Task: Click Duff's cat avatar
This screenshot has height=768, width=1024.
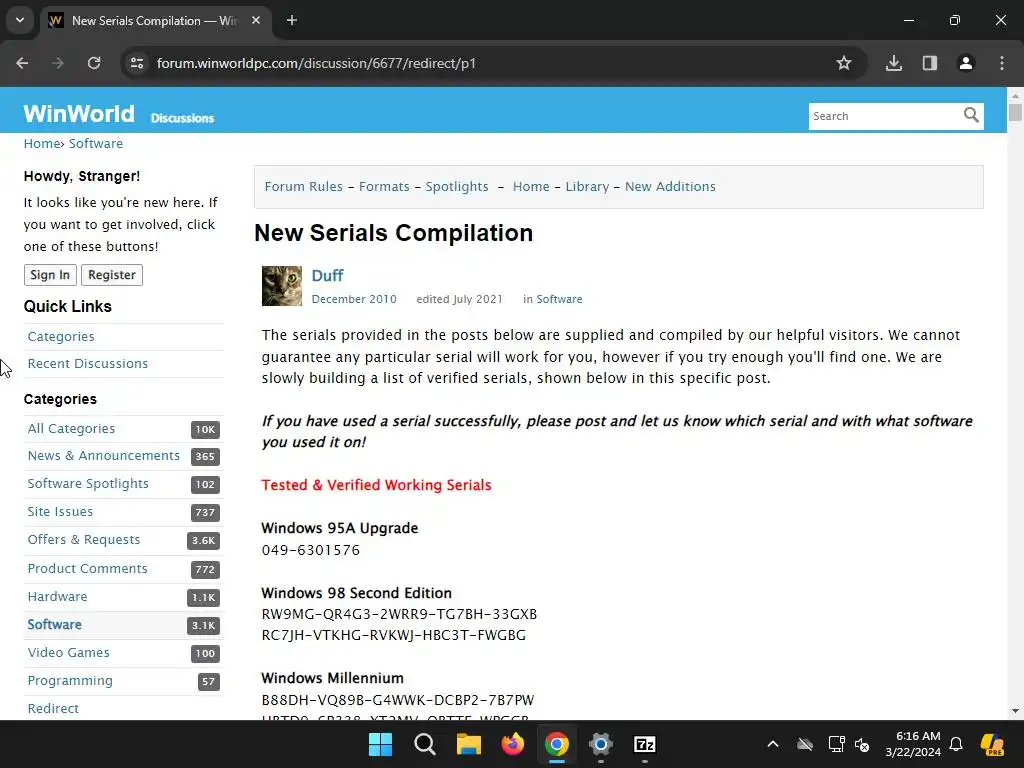Action: click(x=282, y=286)
